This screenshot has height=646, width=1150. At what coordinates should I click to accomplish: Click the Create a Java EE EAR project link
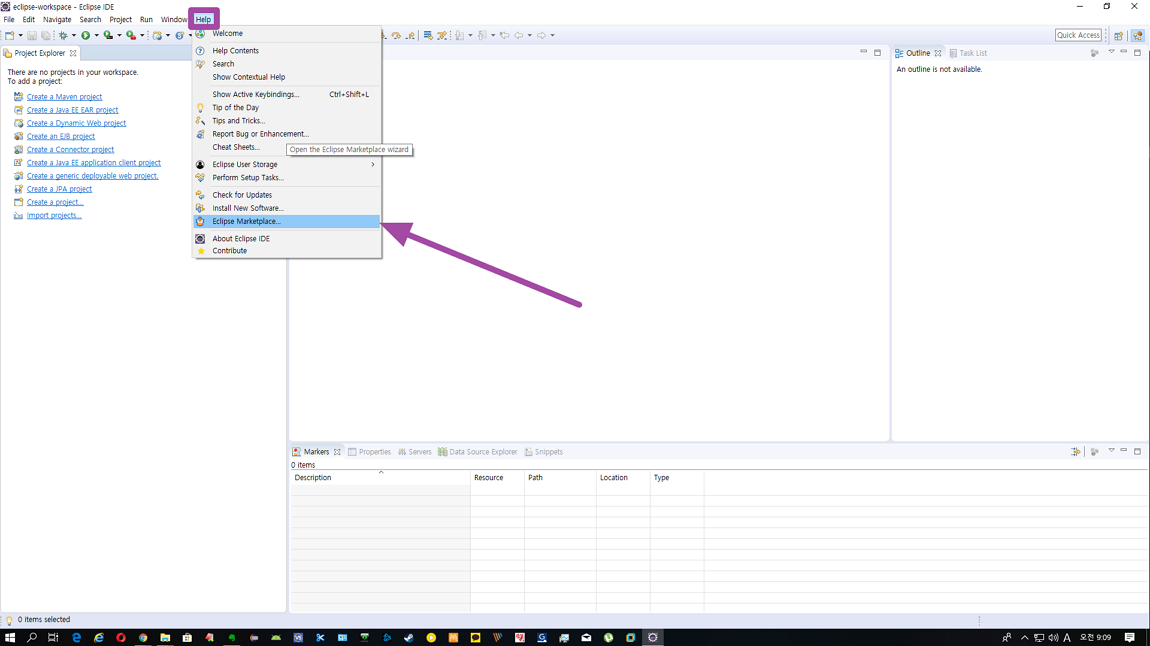pos(73,110)
